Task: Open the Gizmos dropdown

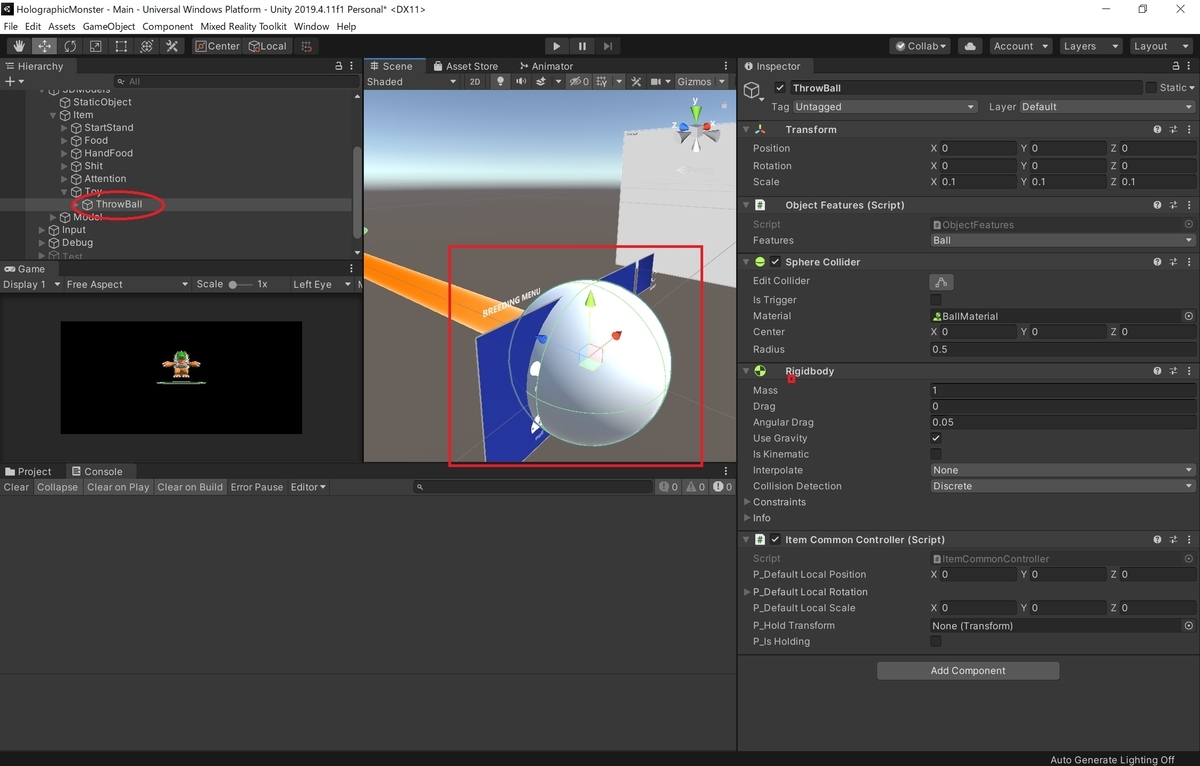Action: point(701,82)
